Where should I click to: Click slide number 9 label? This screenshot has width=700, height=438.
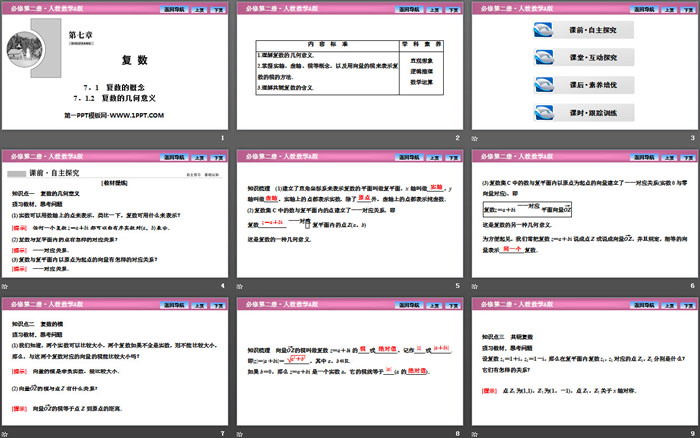click(x=692, y=434)
